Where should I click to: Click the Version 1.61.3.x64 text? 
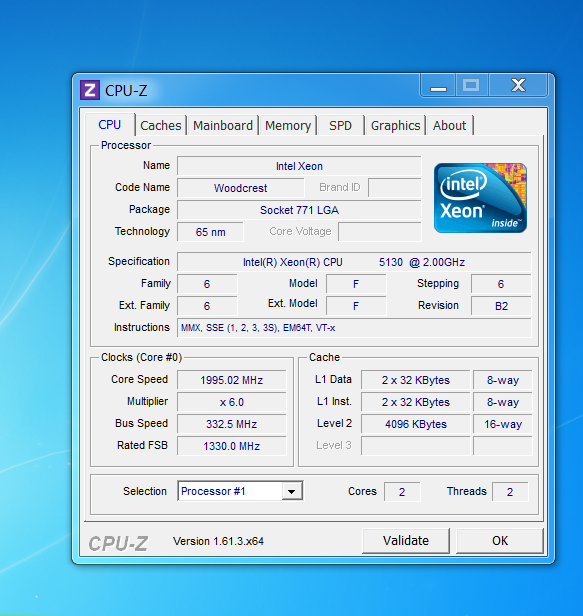tap(218, 541)
